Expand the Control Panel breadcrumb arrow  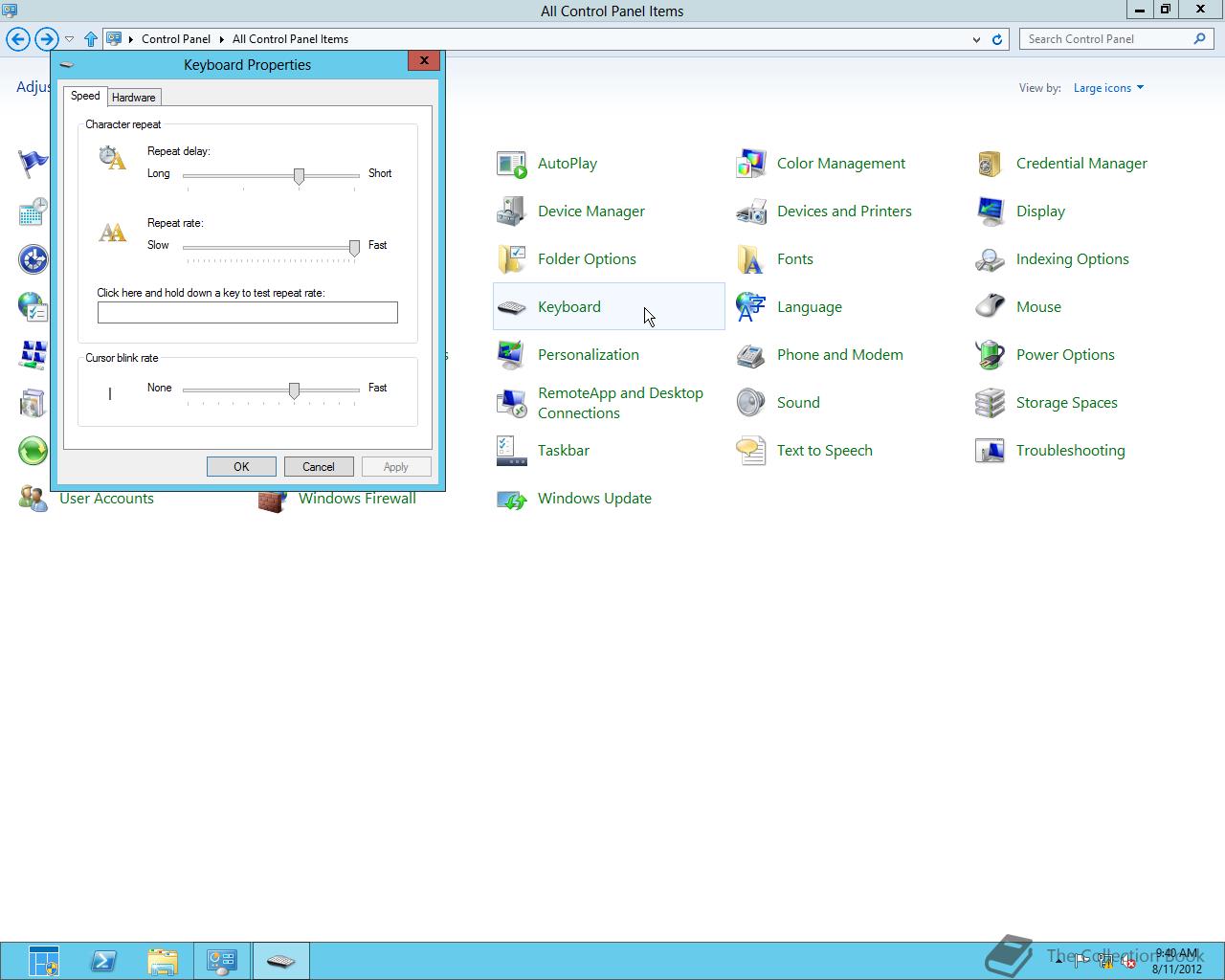[x=221, y=39]
